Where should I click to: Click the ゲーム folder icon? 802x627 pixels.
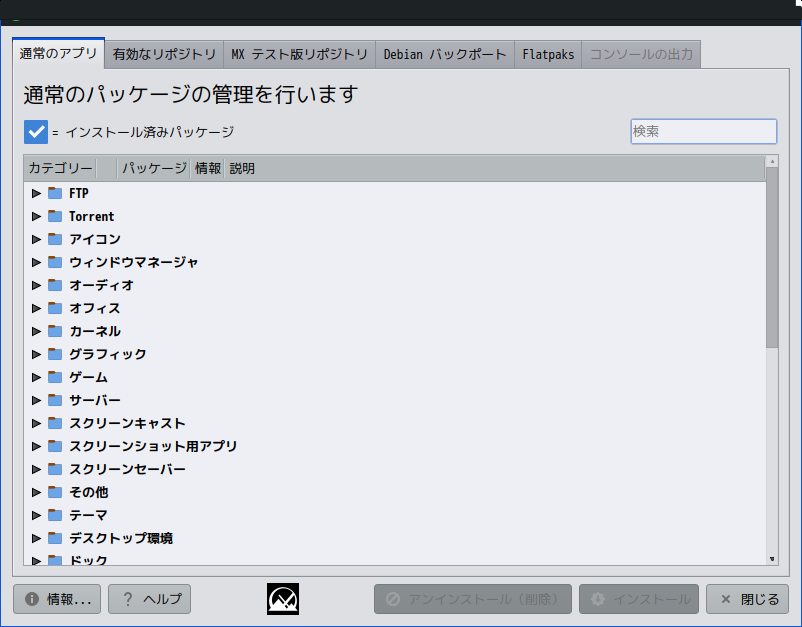click(x=55, y=377)
